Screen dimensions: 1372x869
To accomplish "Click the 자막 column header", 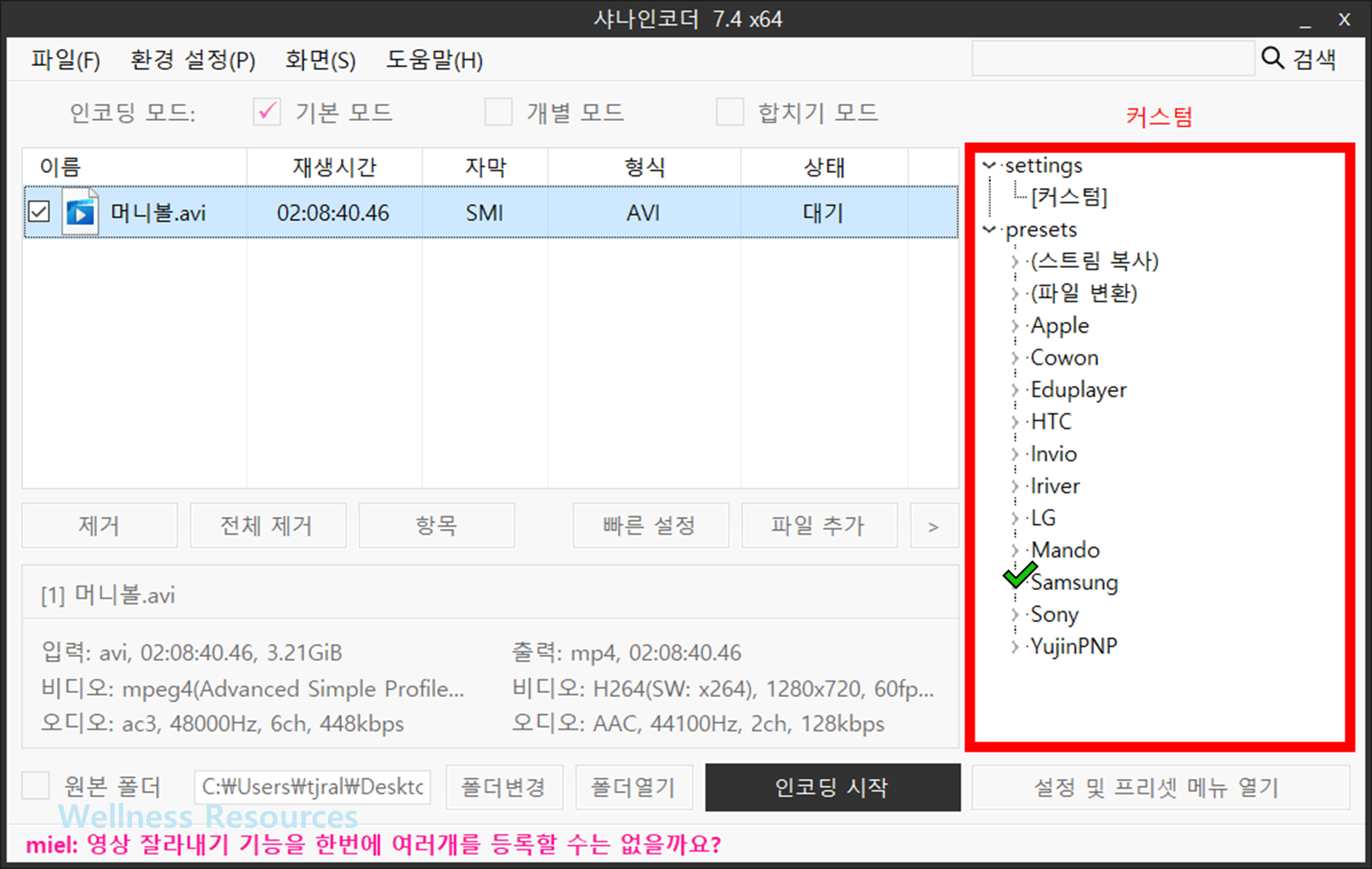I will [x=486, y=167].
